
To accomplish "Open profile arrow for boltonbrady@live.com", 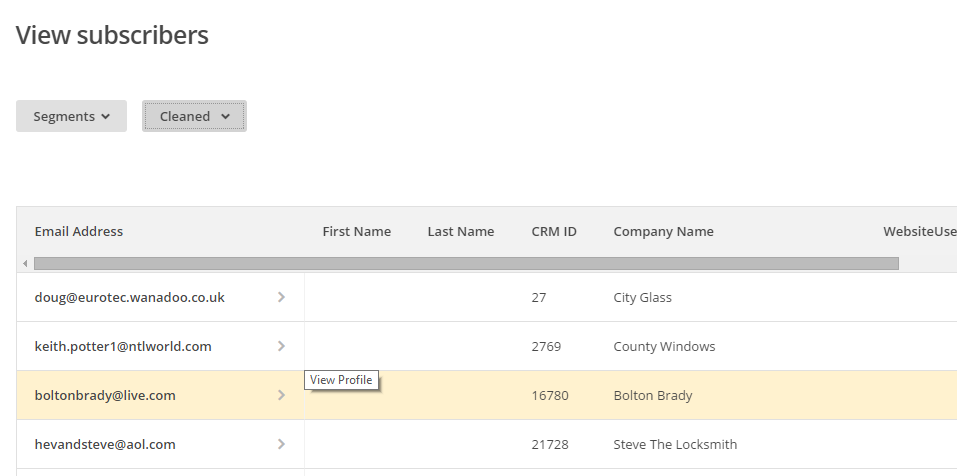I will coord(281,395).
